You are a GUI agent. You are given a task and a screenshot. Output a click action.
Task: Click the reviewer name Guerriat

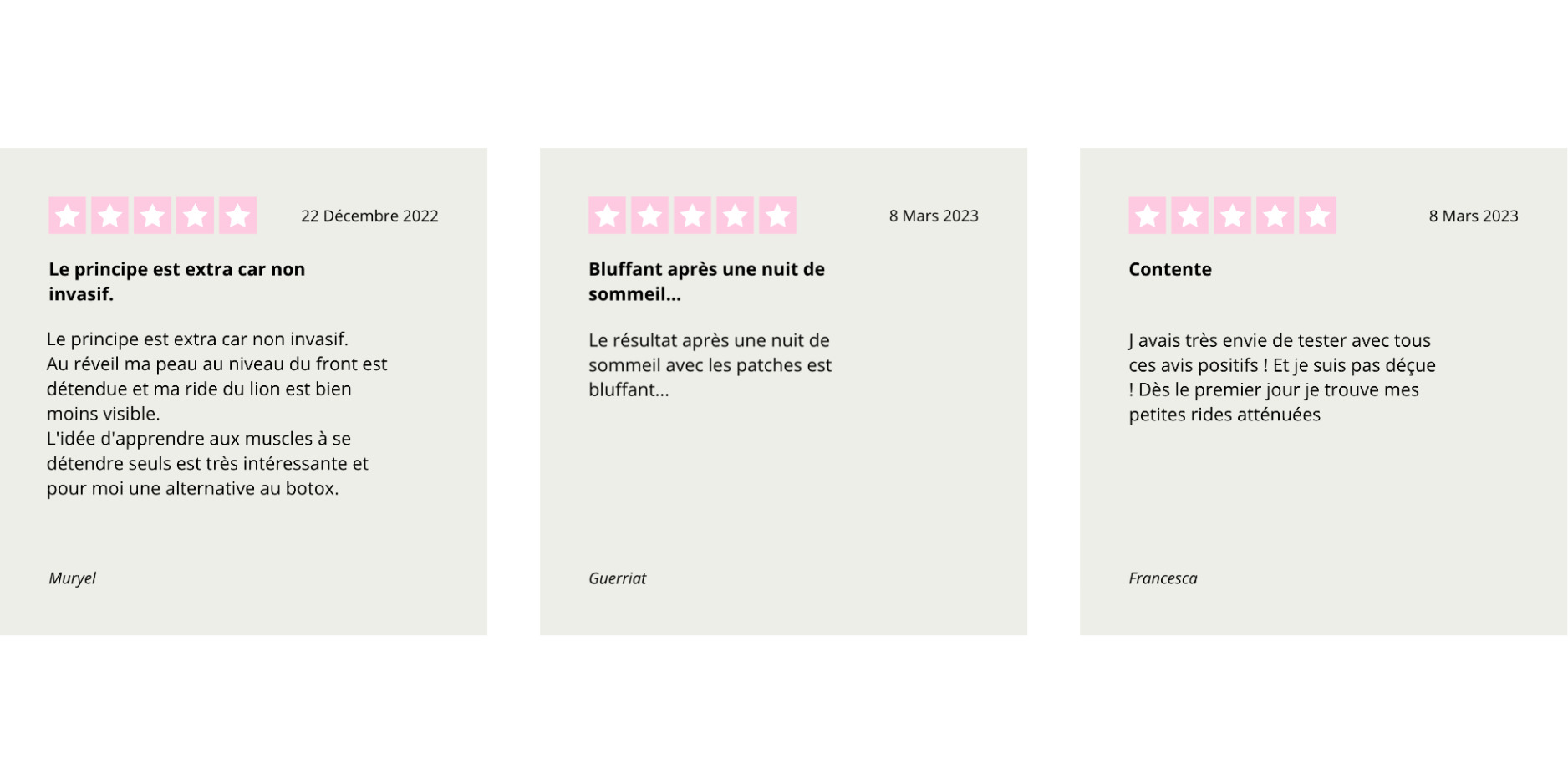click(x=618, y=578)
